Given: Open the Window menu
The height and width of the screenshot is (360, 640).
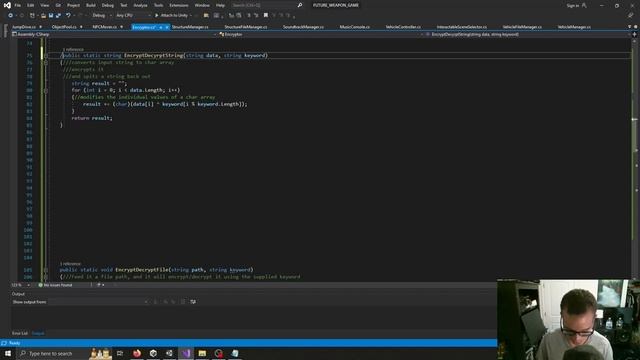Looking at the screenshot, I should point(202,5).
